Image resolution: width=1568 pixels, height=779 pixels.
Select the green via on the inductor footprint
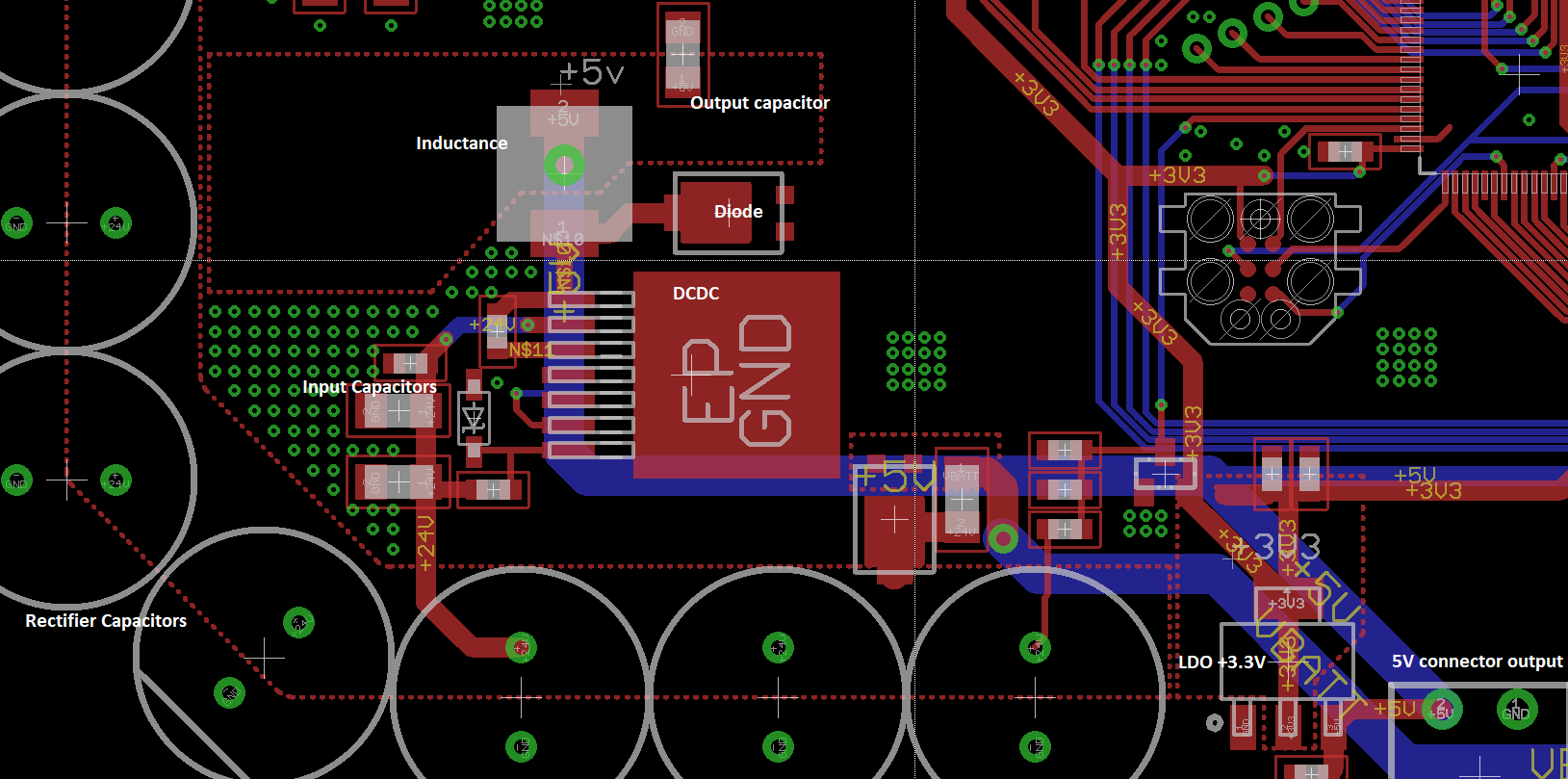point(564,166)
